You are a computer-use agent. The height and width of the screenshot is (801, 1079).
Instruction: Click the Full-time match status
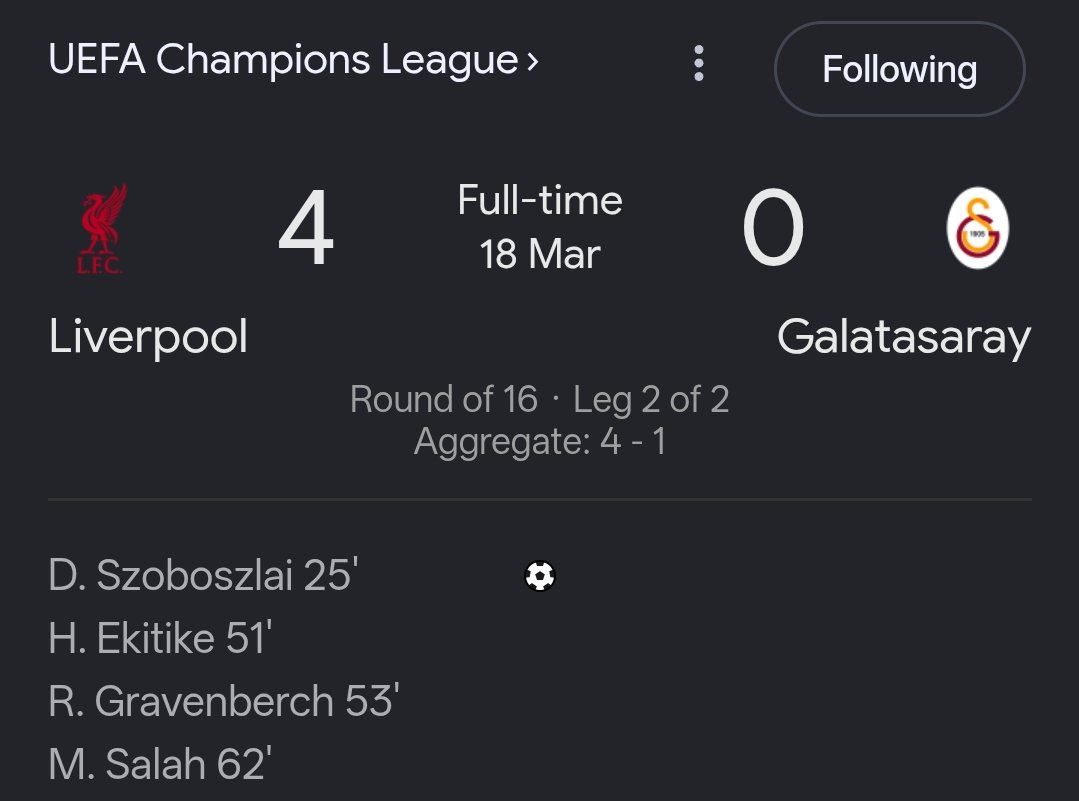540,201
